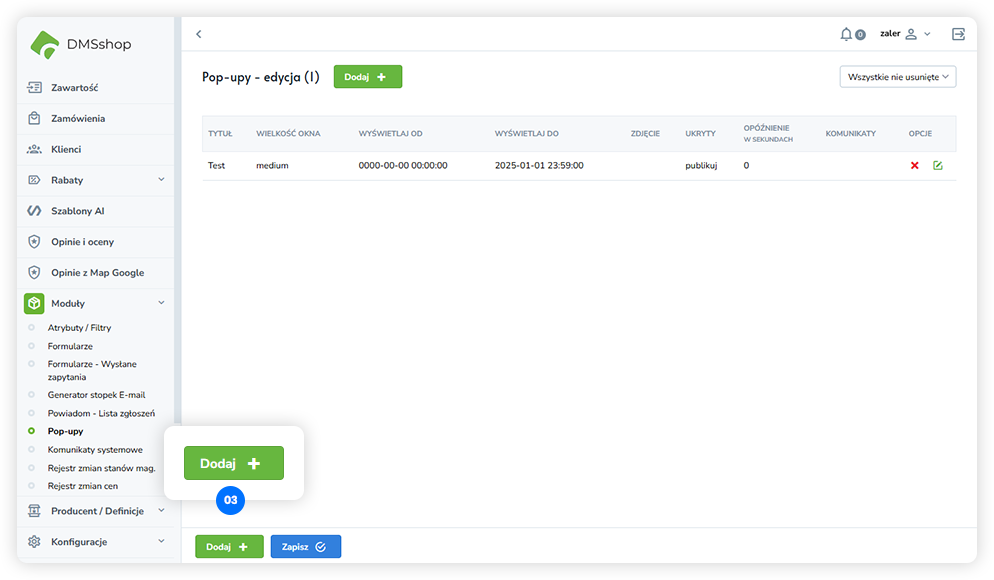994x580 pixels.
Task: Click the blue Zapisz button
Action: point(305,547)
